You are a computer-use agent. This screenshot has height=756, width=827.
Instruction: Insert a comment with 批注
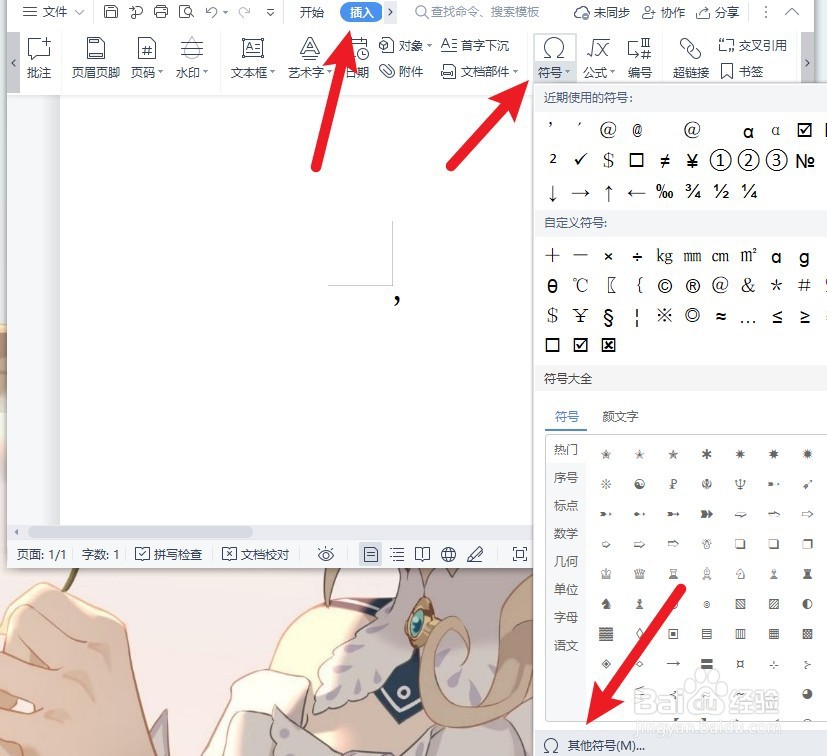[x=39, y=58]
